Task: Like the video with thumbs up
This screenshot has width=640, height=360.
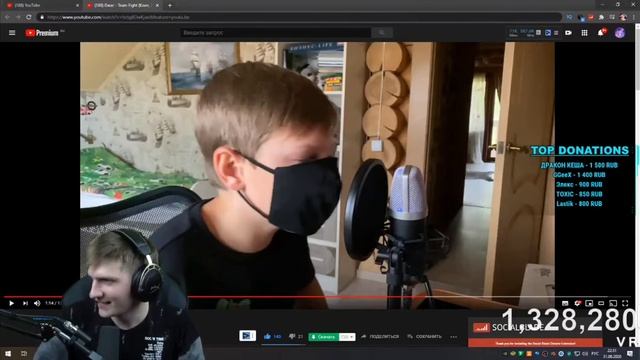Action: pyautogui.click(x=273, y=337)
